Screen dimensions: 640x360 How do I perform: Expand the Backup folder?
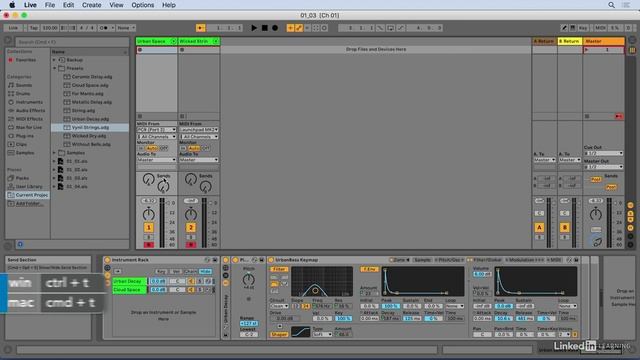click(54, 60)
